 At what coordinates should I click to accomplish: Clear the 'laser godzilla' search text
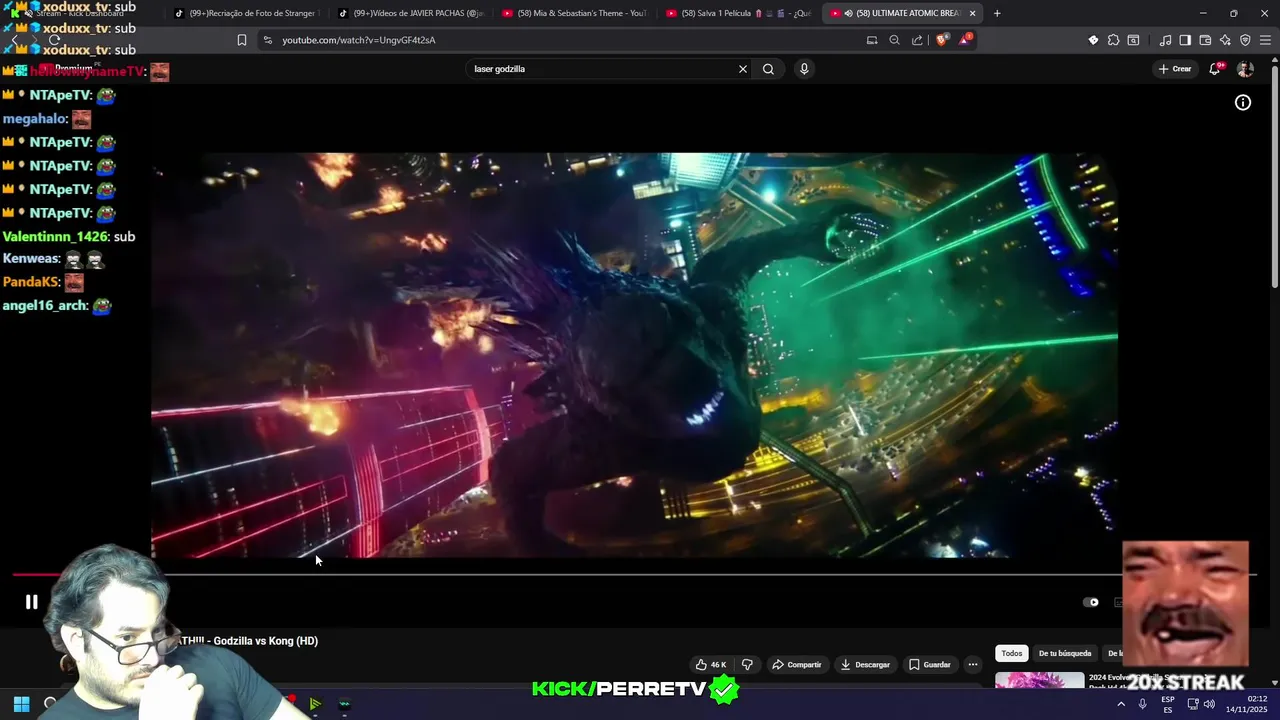click(742, 69)
